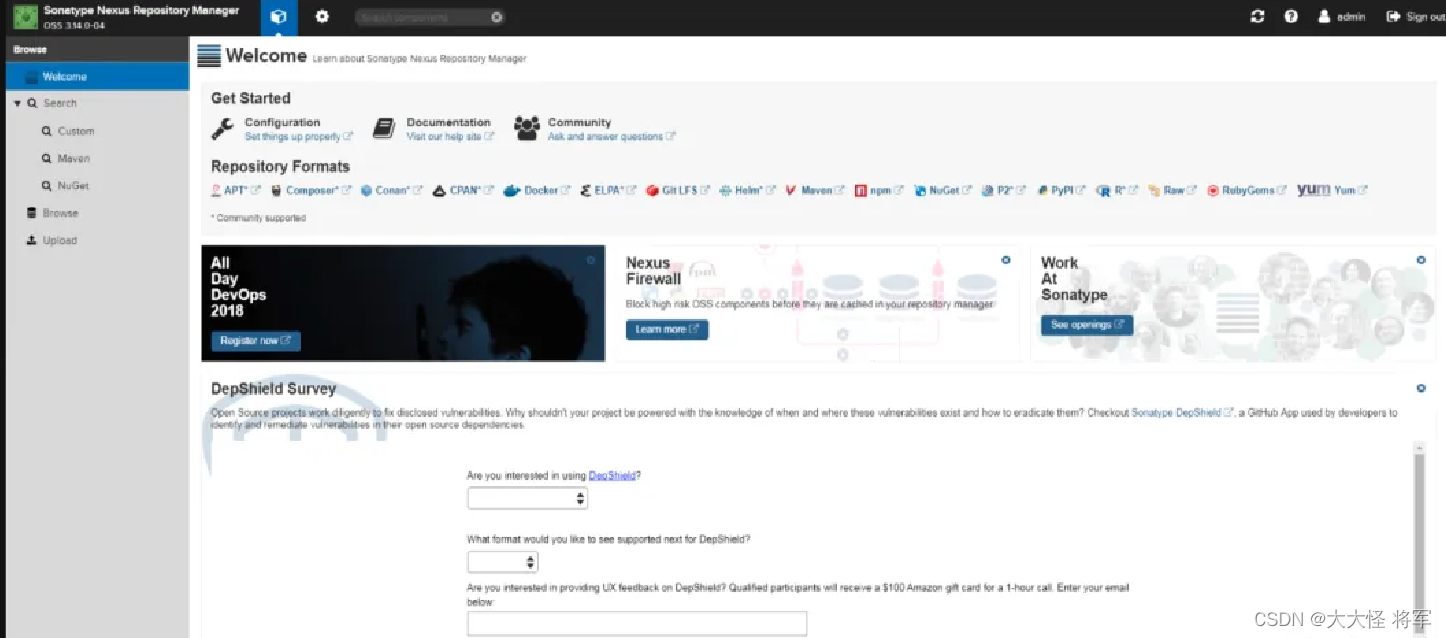Screen dimensions: 1446x638
Task: Open the Yum repository format
Action: tap(1333, 190)
